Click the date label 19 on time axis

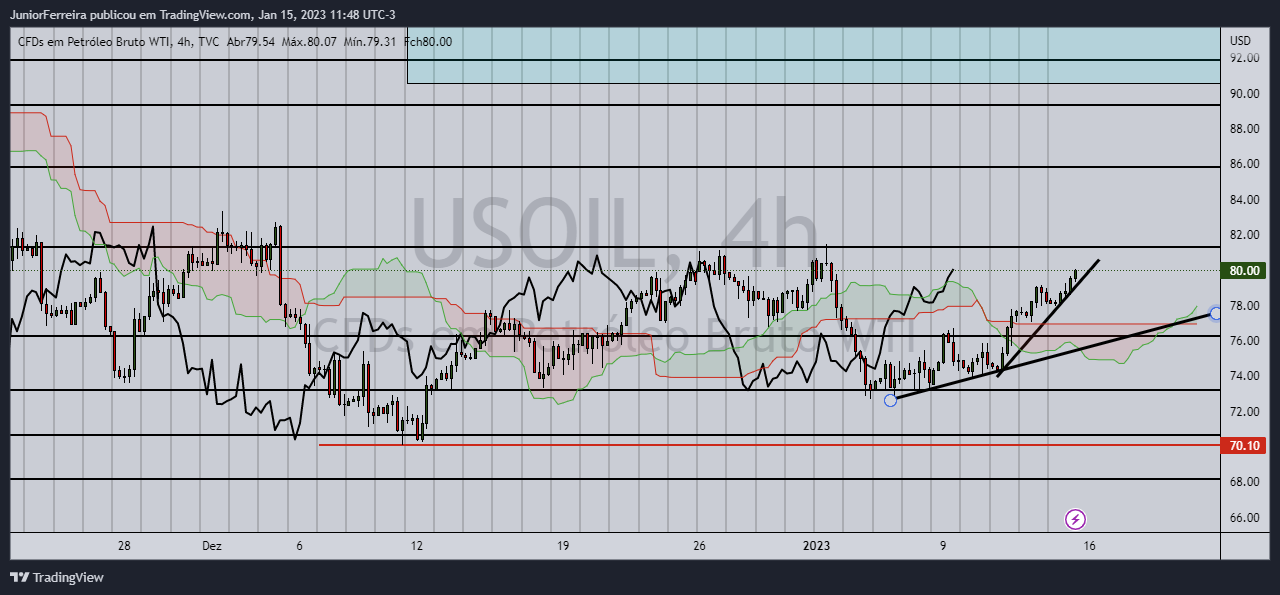pos(563,546)
